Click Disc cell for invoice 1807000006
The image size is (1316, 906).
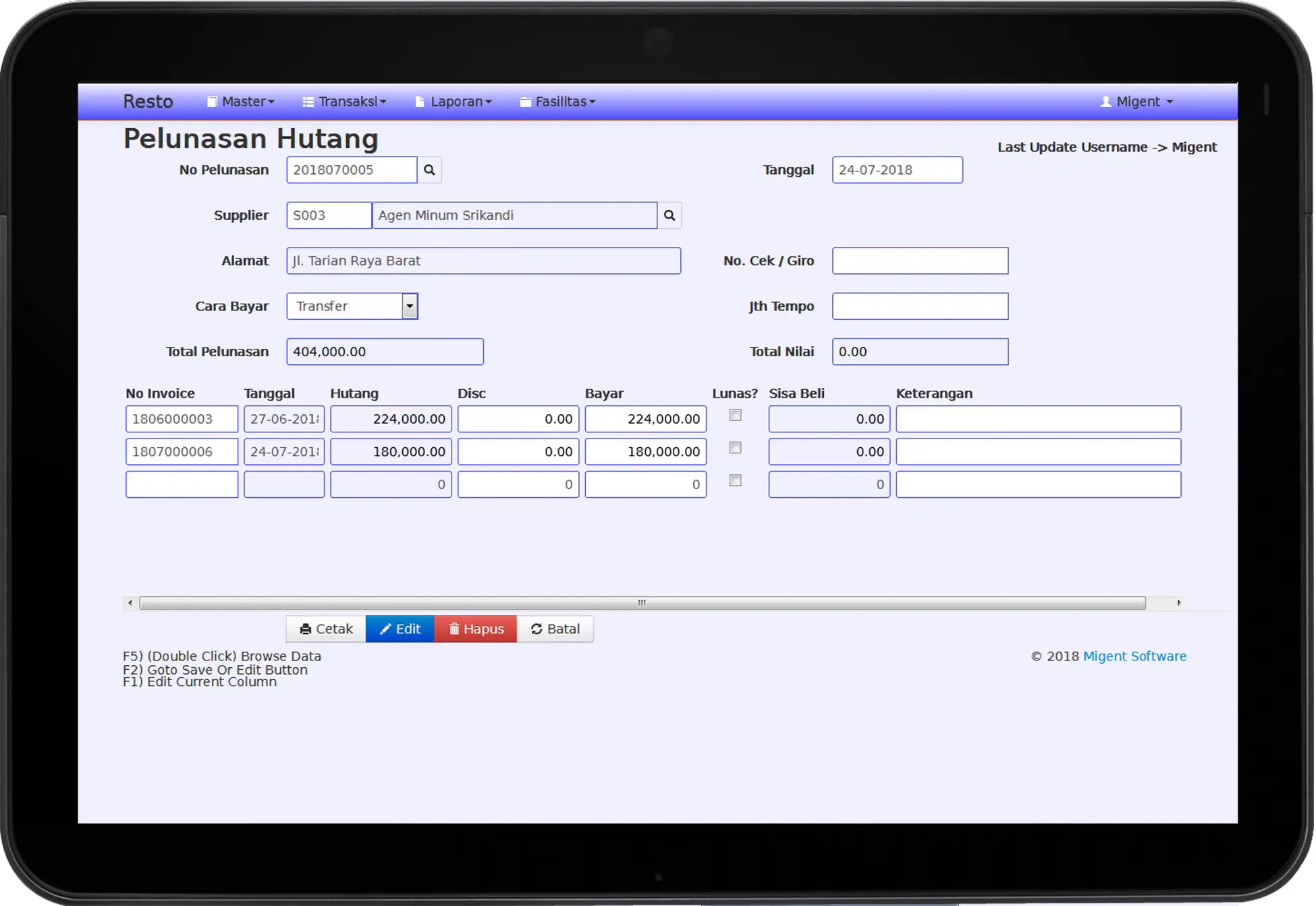point(518,452)
